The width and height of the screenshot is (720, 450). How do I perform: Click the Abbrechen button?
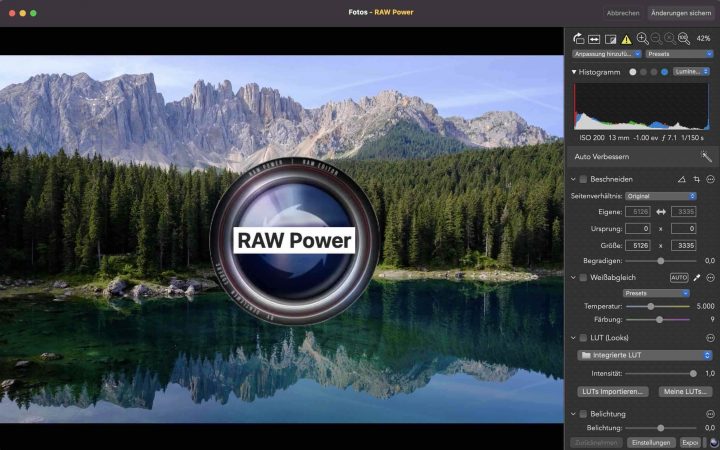tap(623, 13)
